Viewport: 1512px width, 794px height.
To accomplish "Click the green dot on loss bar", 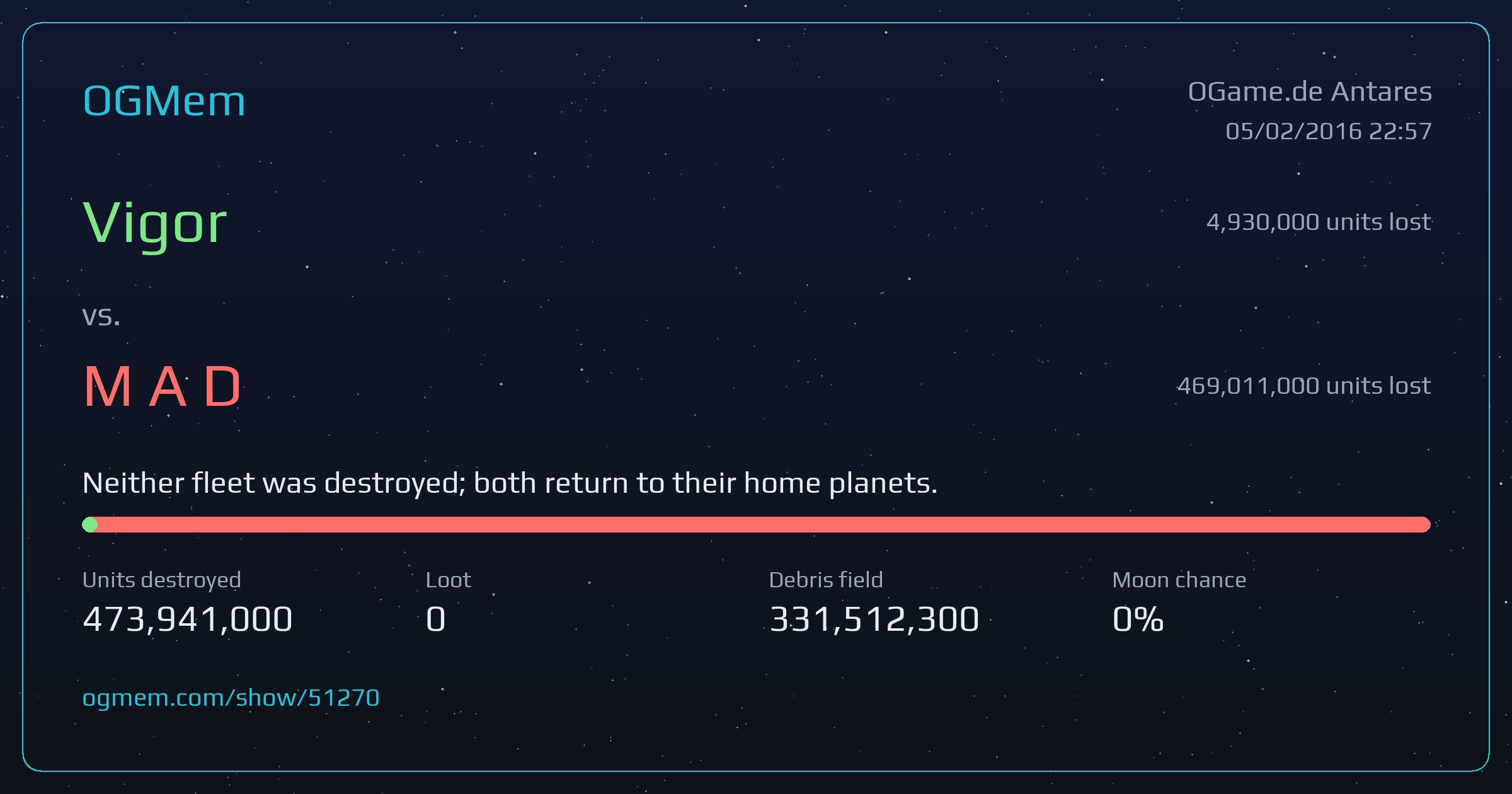I will point(90,524).
